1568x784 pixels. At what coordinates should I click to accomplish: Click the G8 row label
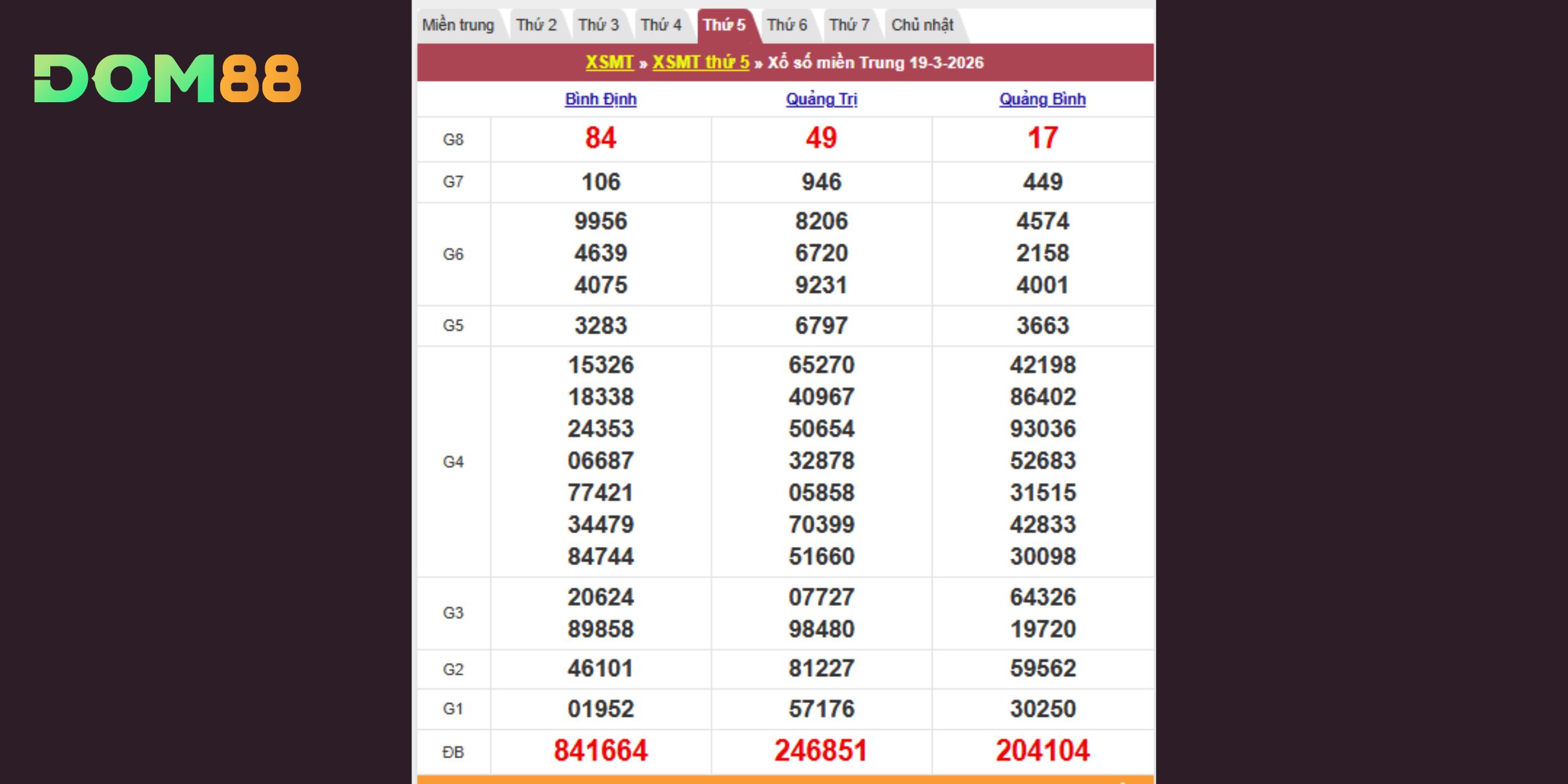453,139
